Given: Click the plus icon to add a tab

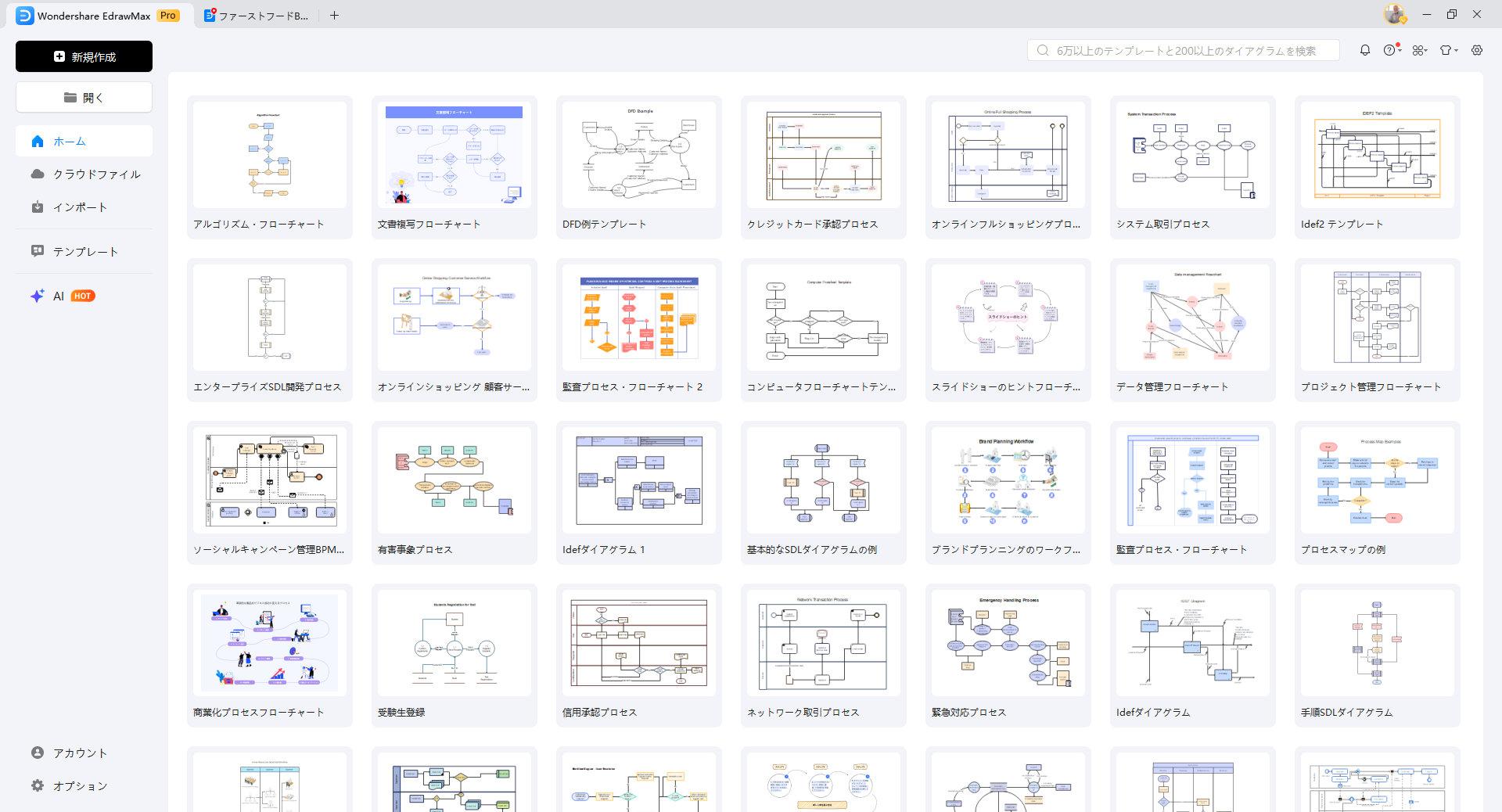Looking at the screenshot, I should tap(334, 16).
